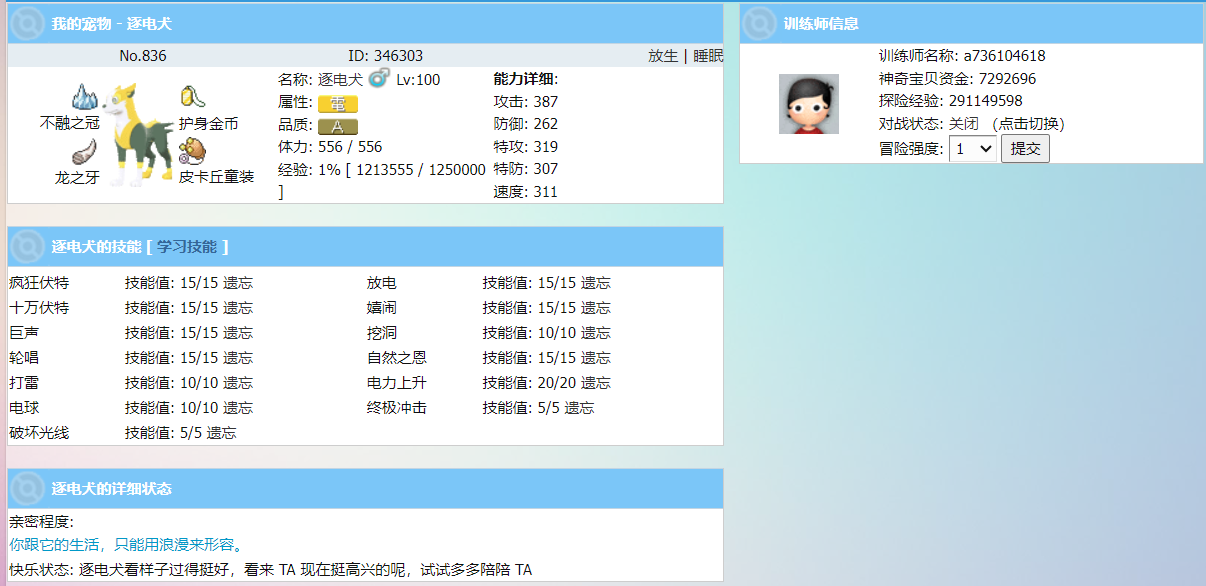
Task: Click the blue 你跟它的生活 intimacy text
Action: pyautogui.click(x=127, y=545)
